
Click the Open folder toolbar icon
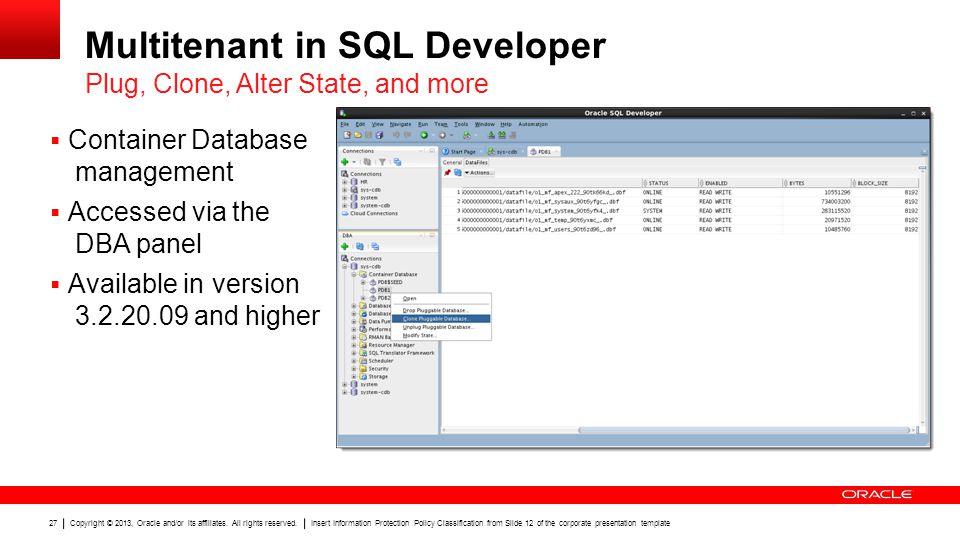(358, 135)
